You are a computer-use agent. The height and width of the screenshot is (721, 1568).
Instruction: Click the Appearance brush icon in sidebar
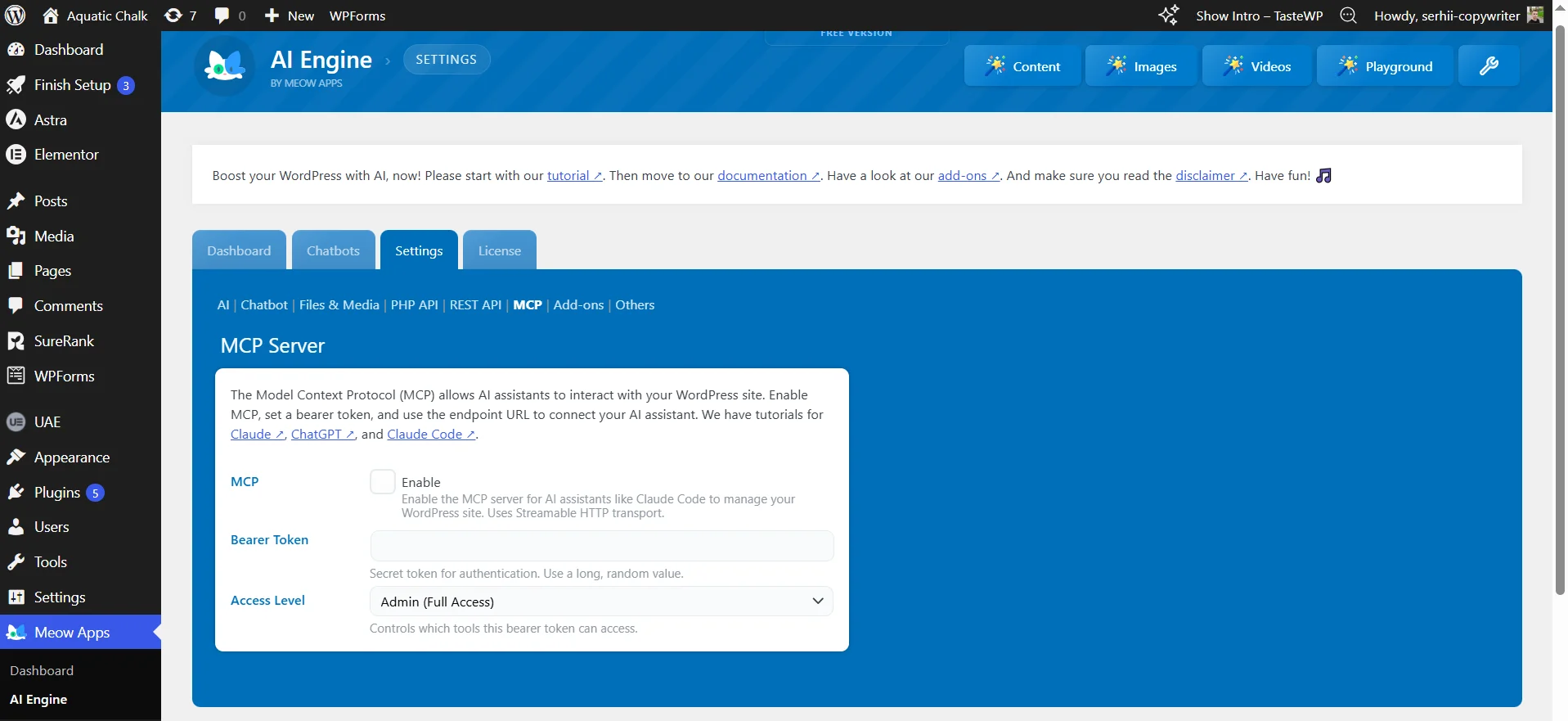[16, 457]
